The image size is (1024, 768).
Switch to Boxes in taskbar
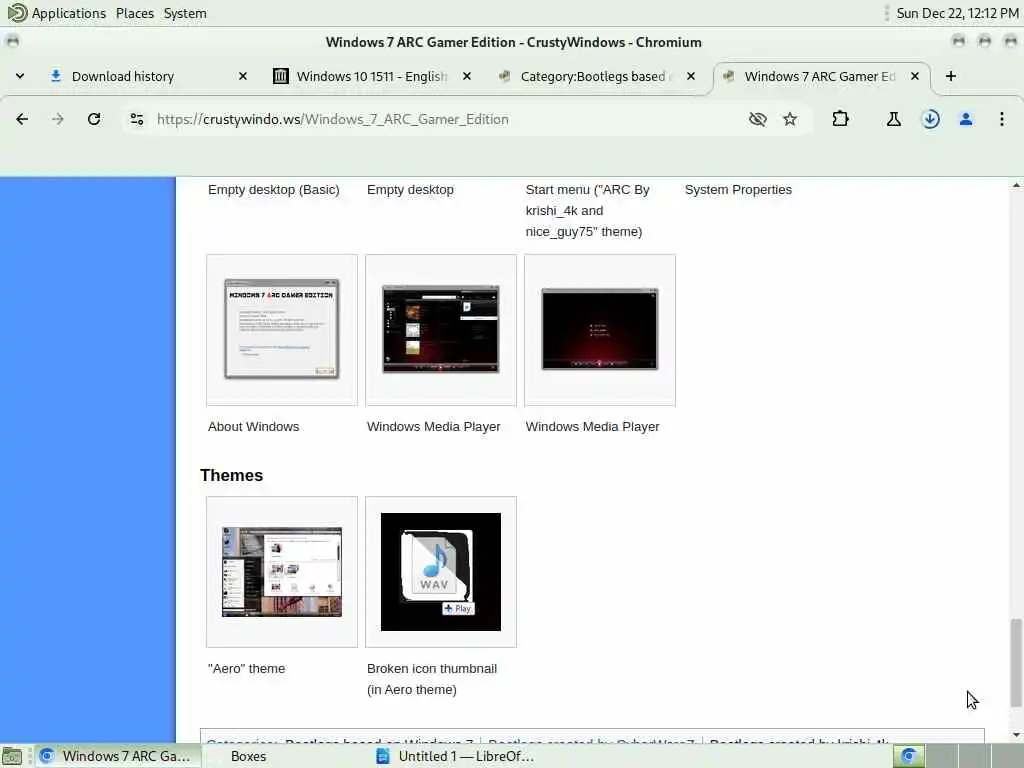point(248,756)
